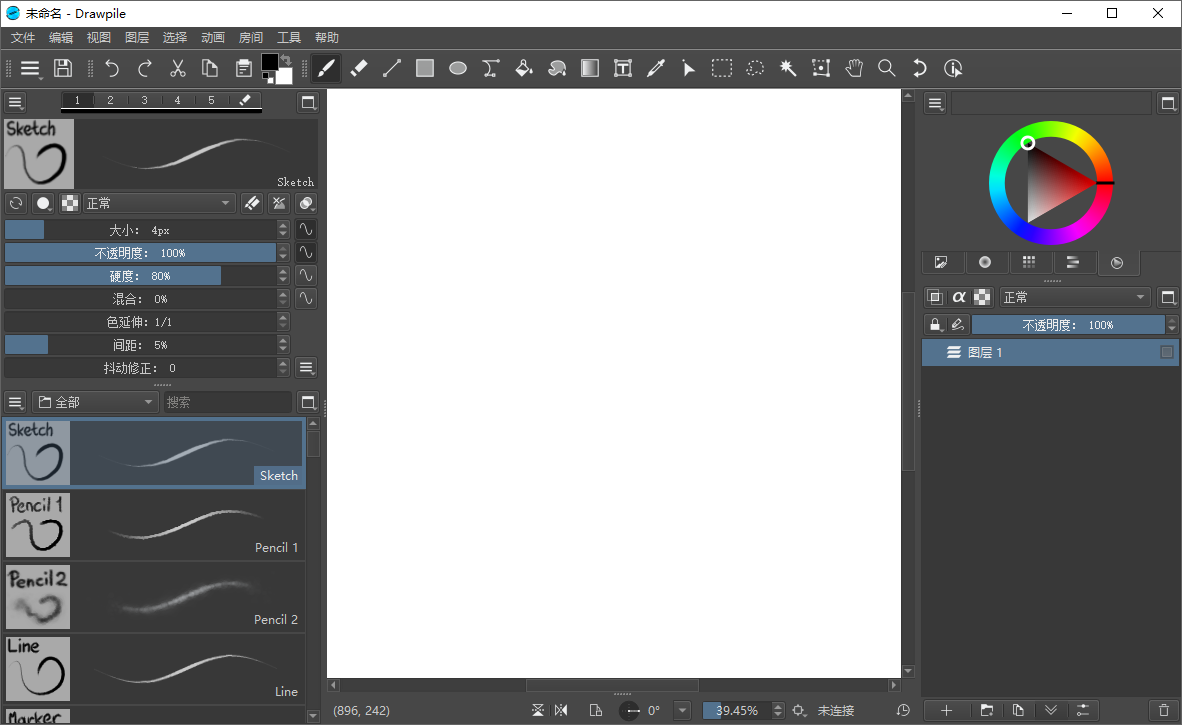Click the Undo arrow icon

[x=112, y=69]
